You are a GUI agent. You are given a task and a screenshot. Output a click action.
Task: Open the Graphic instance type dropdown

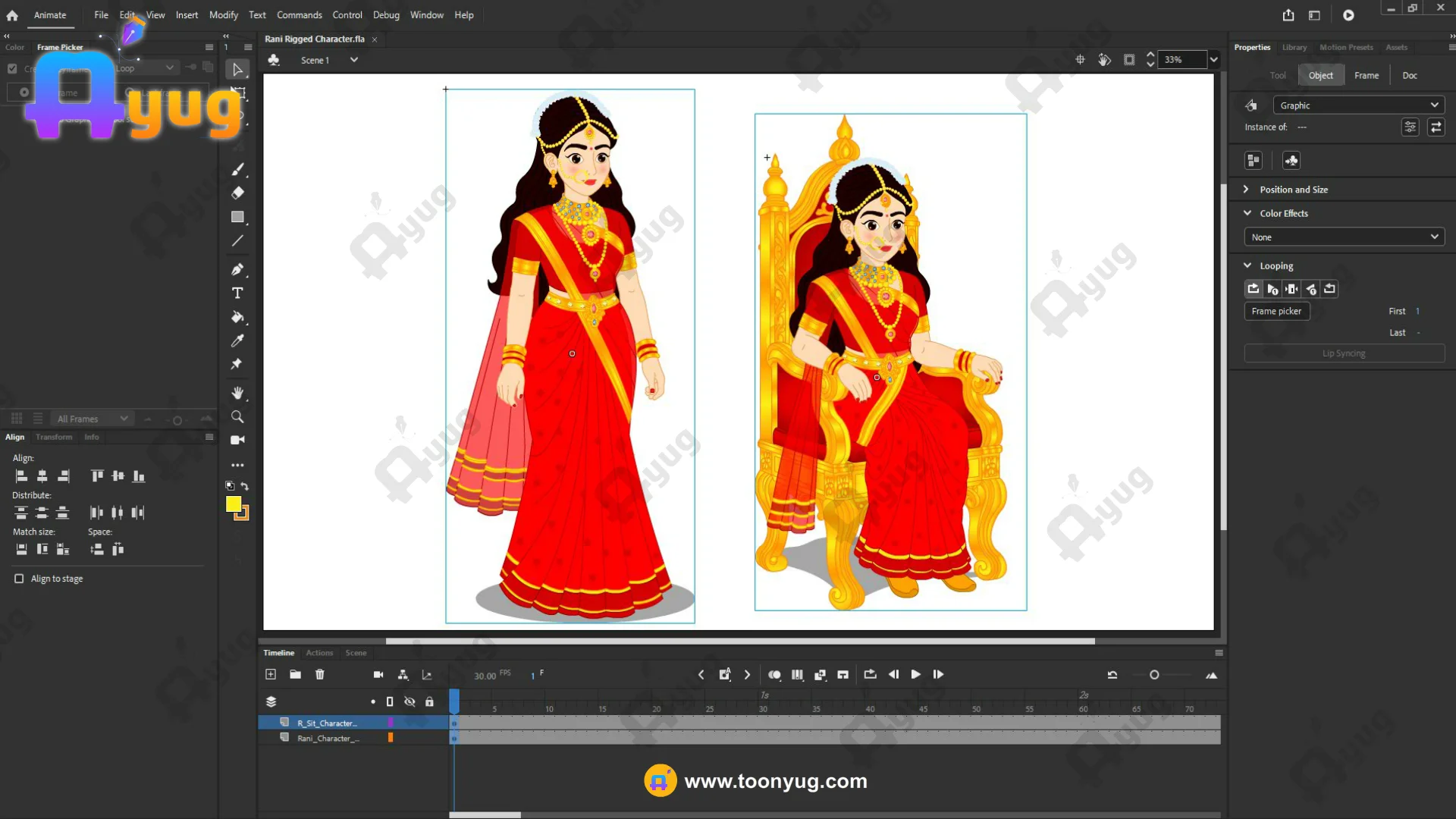click(x=1357, y=105)
